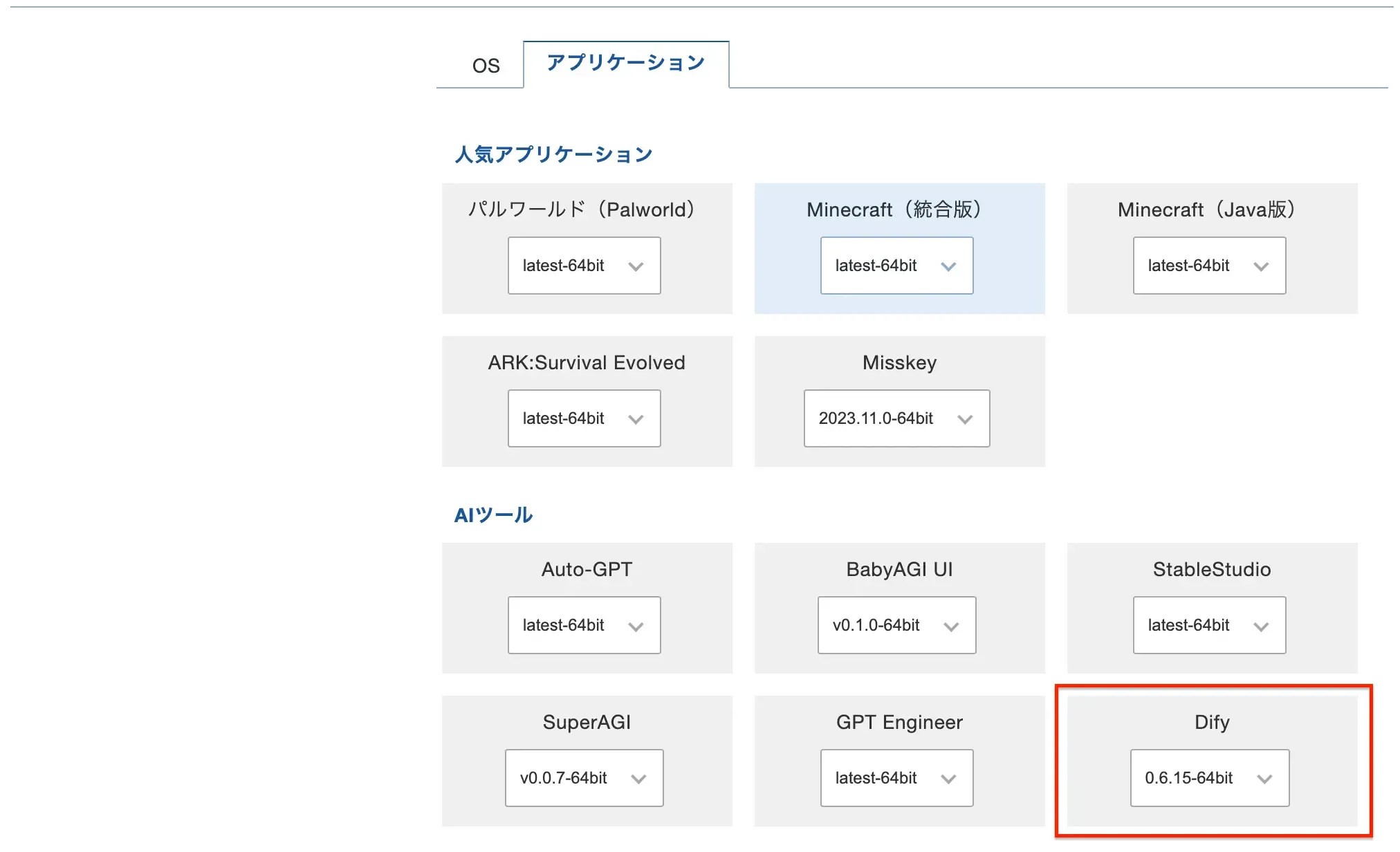
Task: Select the Auto-GPT card title
Action: pyautogui.click(x=587, y=569)
